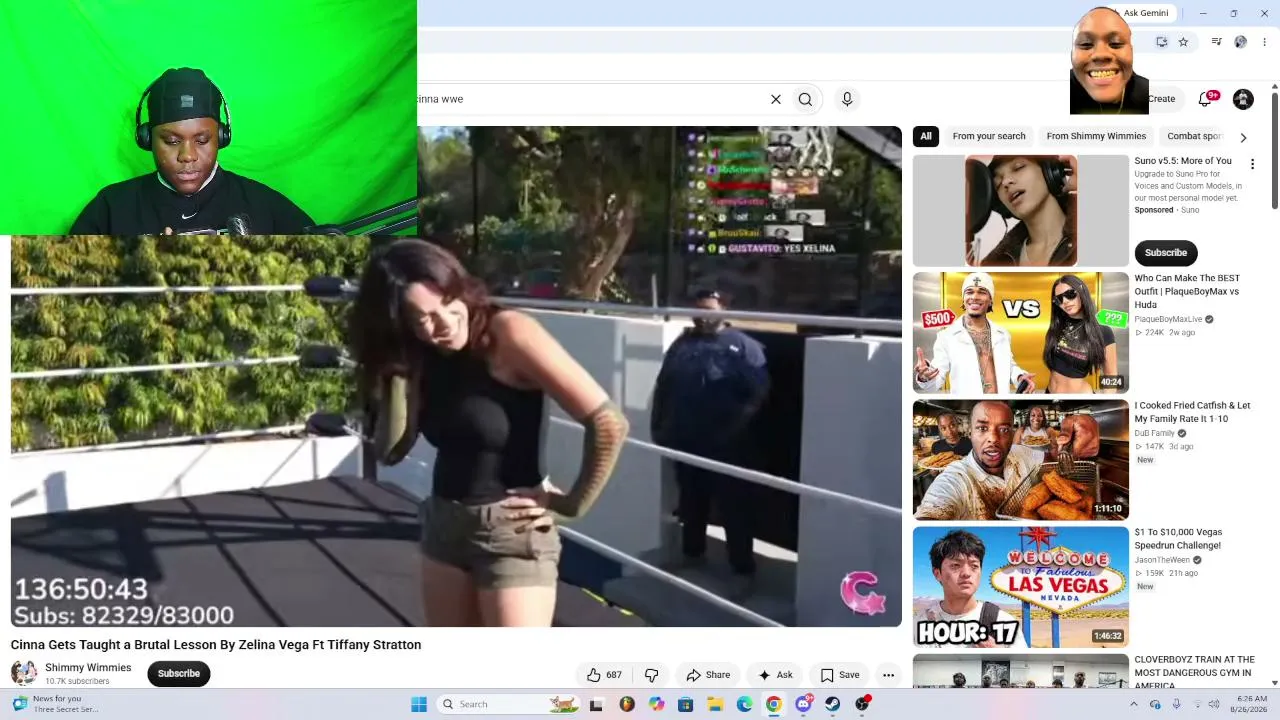Click the Windows taskbar Search box
Viewport: 1280px width, 720px height.
[510, 704]
